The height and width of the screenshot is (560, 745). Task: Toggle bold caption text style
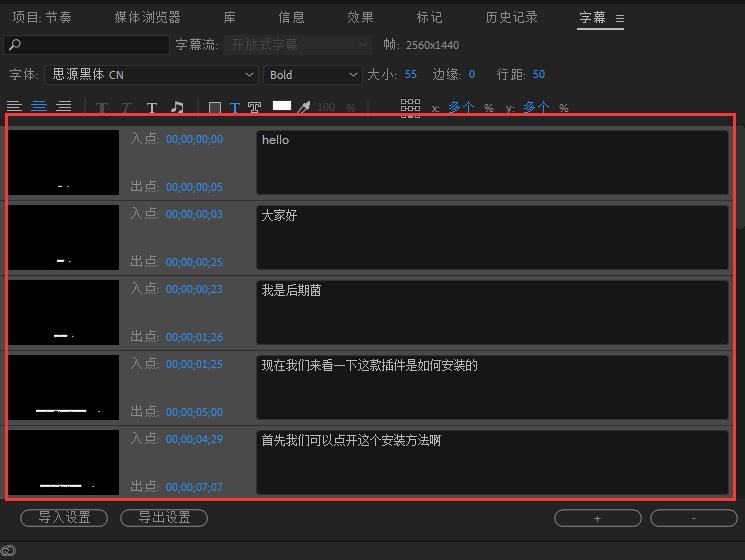(x=102, y=108)
